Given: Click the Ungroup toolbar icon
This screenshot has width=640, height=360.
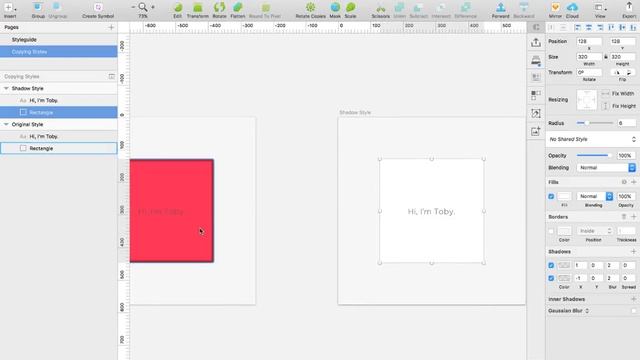Looking at the screenshot, I should pyautogui.click(x=58, y=10).
